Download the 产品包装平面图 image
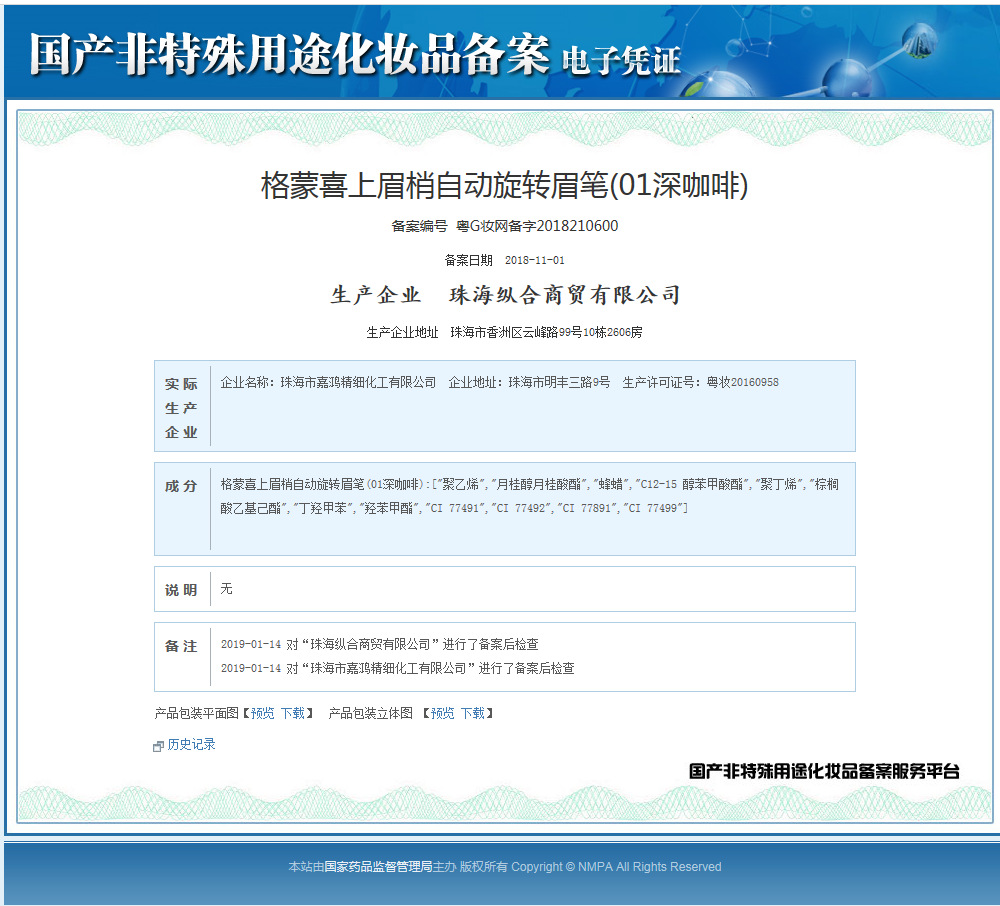 tap(293, 713)
